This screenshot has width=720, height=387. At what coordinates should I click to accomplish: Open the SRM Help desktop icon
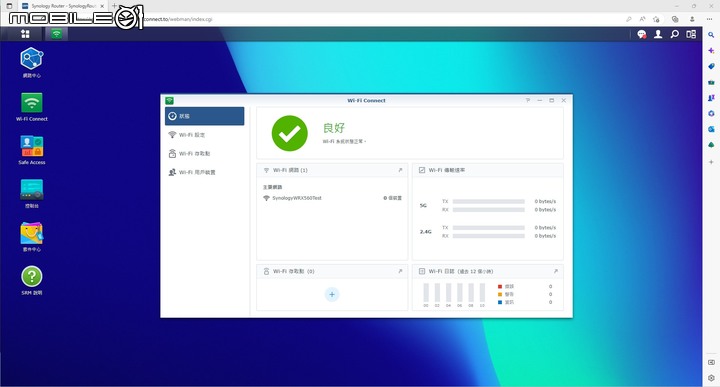tap(32, 276)
